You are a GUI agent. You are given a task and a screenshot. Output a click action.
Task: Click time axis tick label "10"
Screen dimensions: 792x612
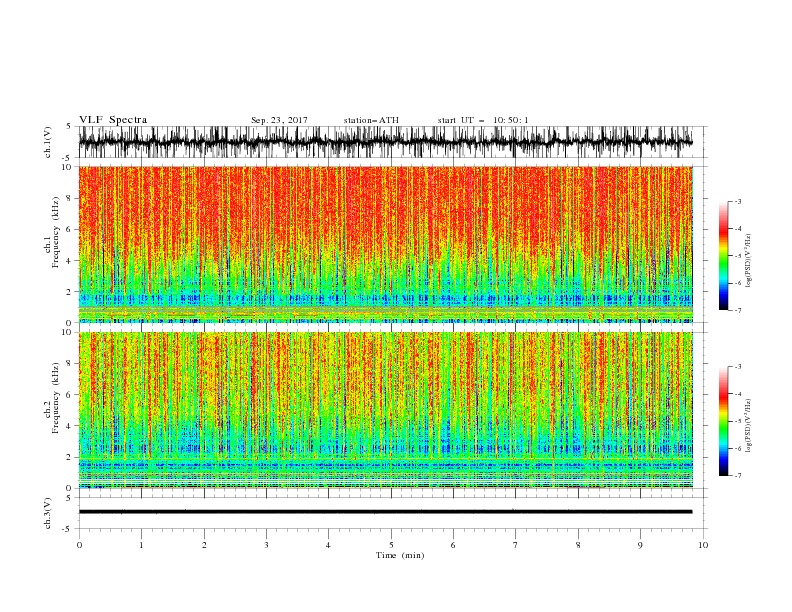(703, 545)
